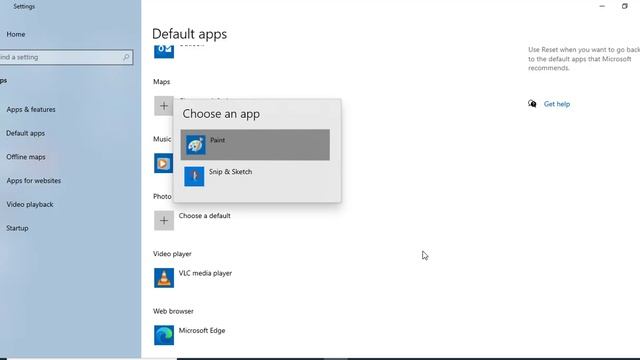
Task: Click the Get help chat icon
Action: tap(532, 104)
